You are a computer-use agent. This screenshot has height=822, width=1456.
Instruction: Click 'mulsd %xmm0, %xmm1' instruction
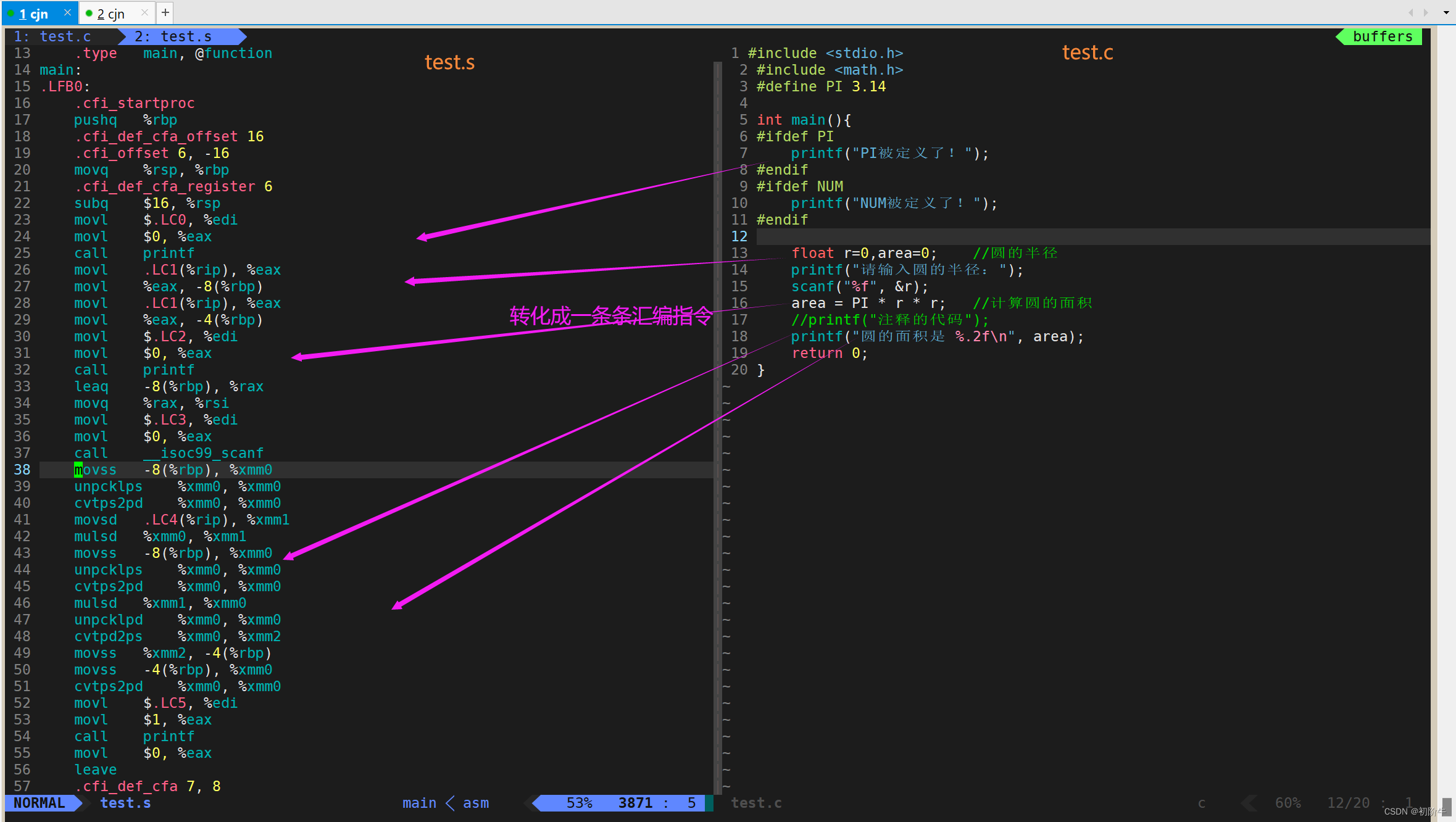pyautogui.click(x=160, y=536)
